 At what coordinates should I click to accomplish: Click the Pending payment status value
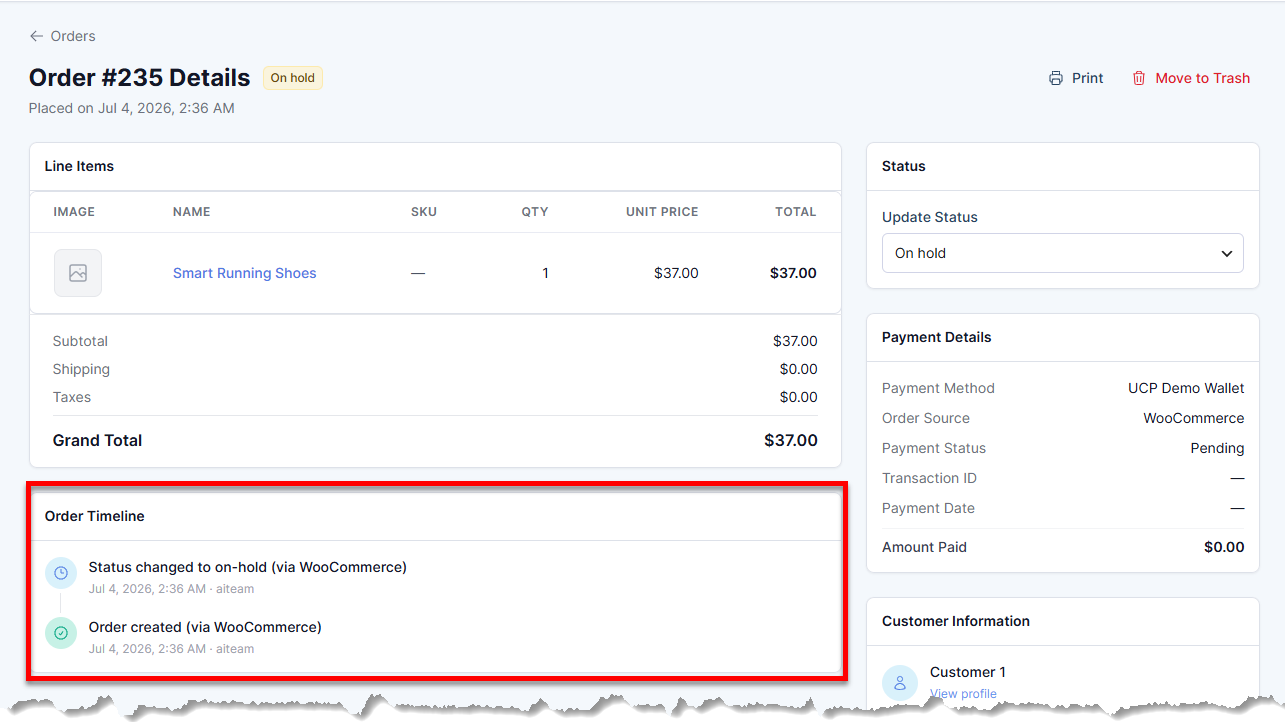[1217, 448]
